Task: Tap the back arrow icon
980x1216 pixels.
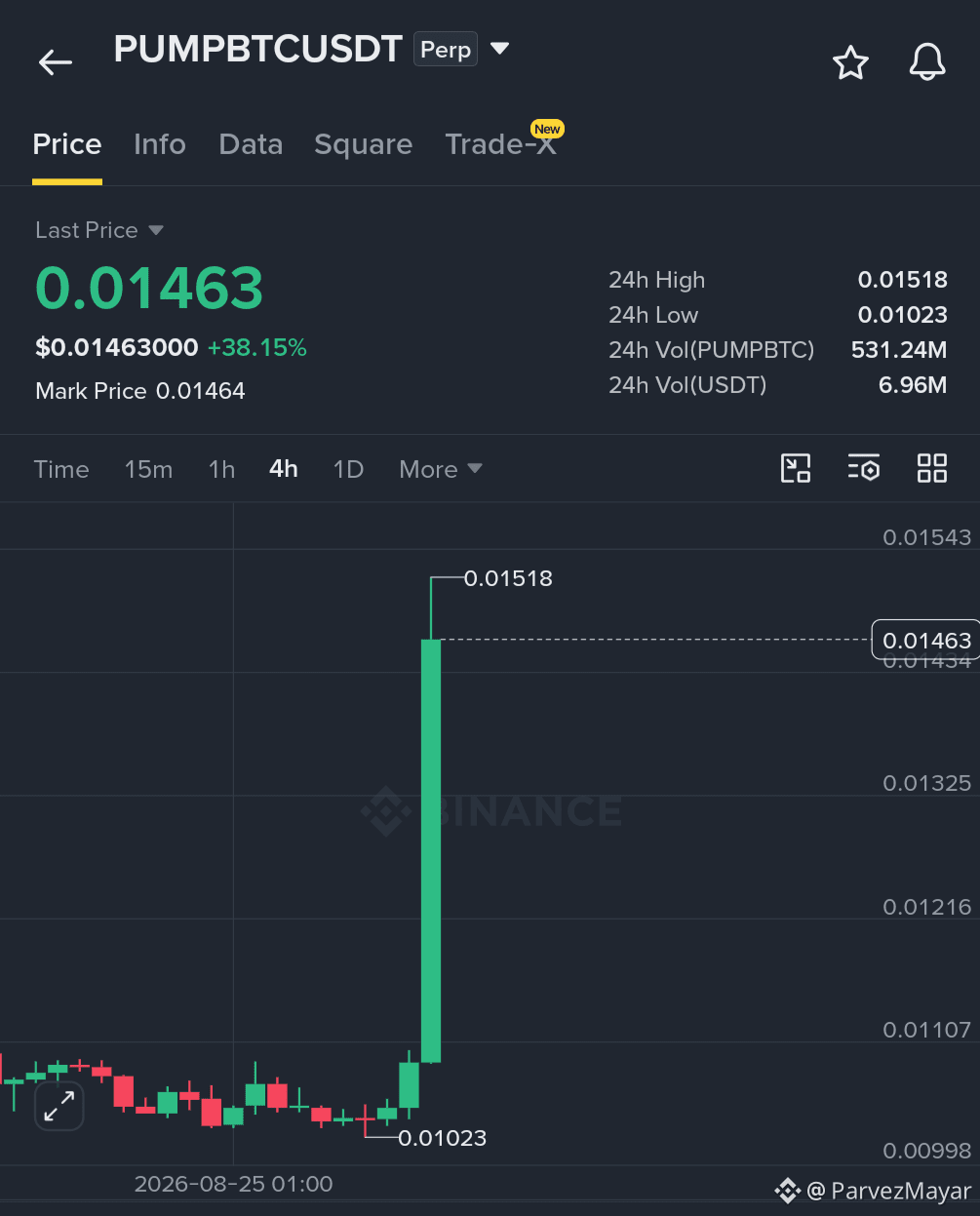Action: click(56, 63)
